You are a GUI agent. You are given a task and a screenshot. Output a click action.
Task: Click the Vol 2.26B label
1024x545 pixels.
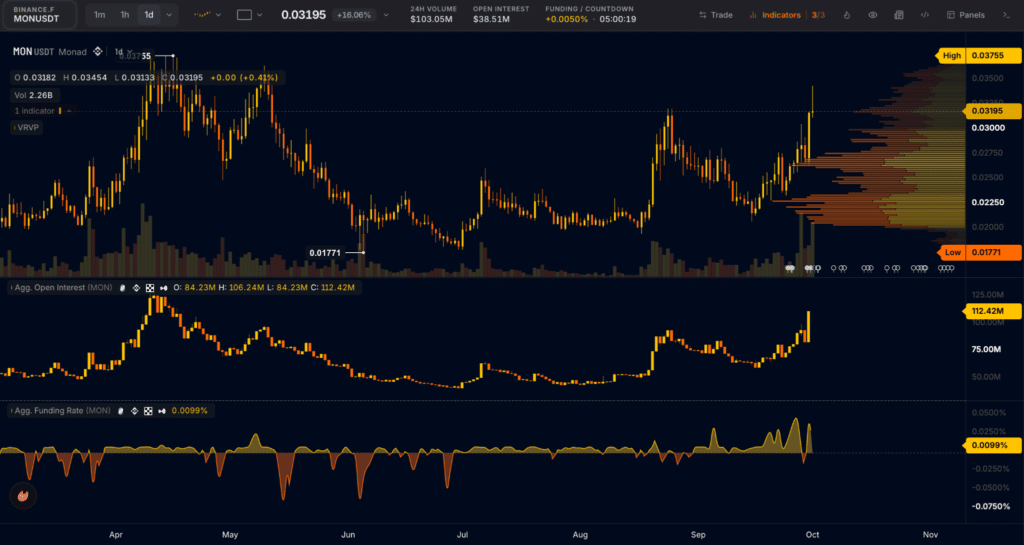coord(33,95)
